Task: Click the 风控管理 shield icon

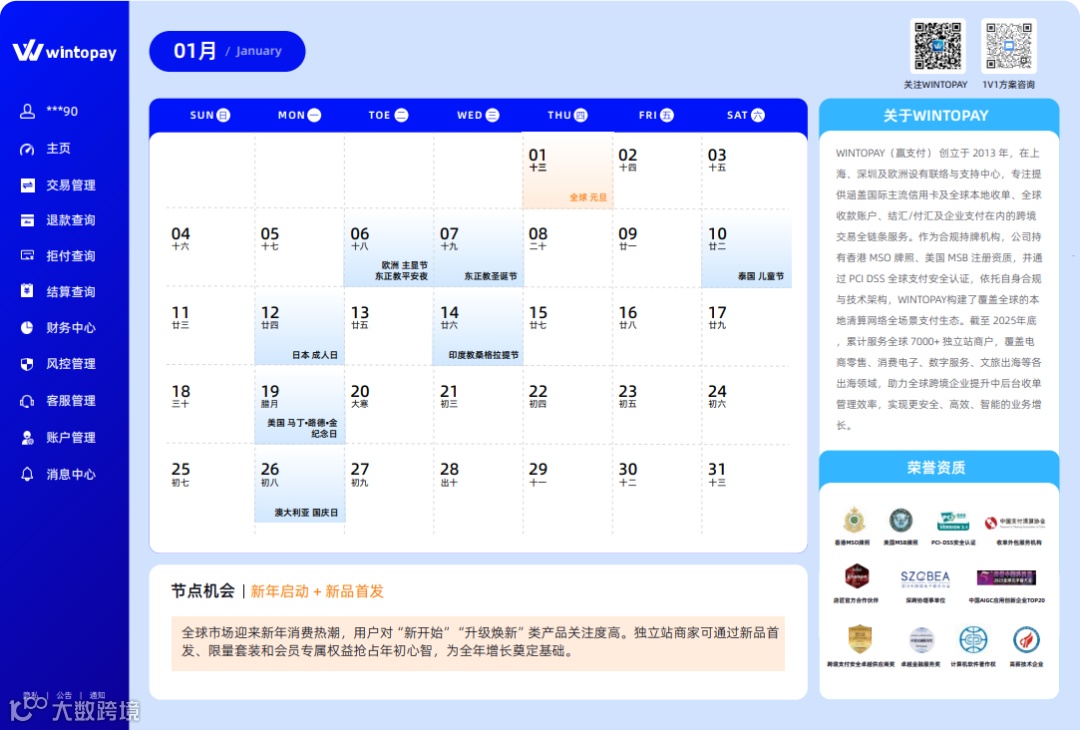Action: pyautogui.click(x=27, y=364)
